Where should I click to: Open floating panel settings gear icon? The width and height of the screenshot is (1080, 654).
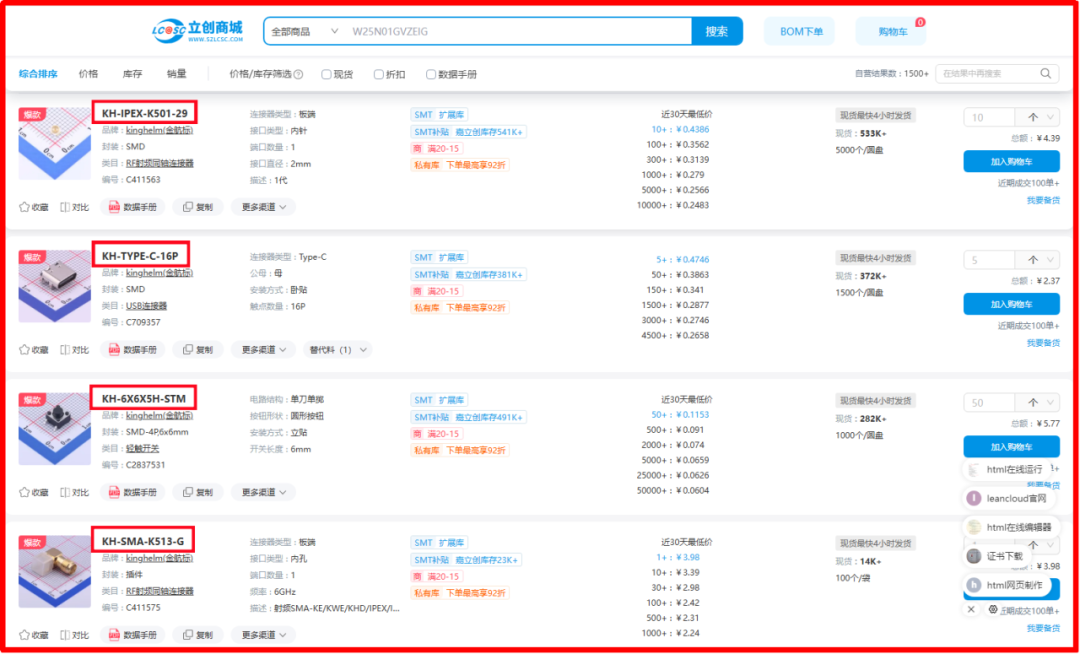(993, 609)
